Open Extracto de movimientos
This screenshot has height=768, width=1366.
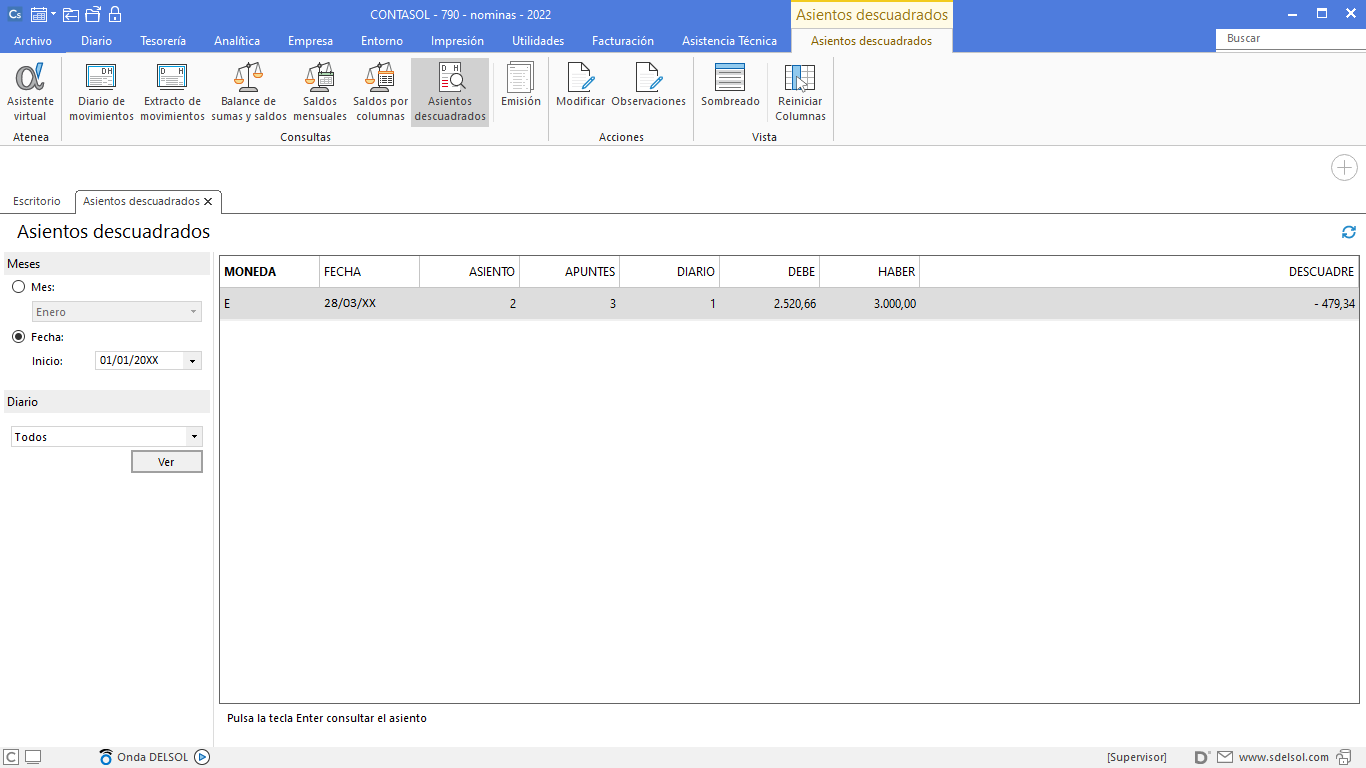coord(172,92)
